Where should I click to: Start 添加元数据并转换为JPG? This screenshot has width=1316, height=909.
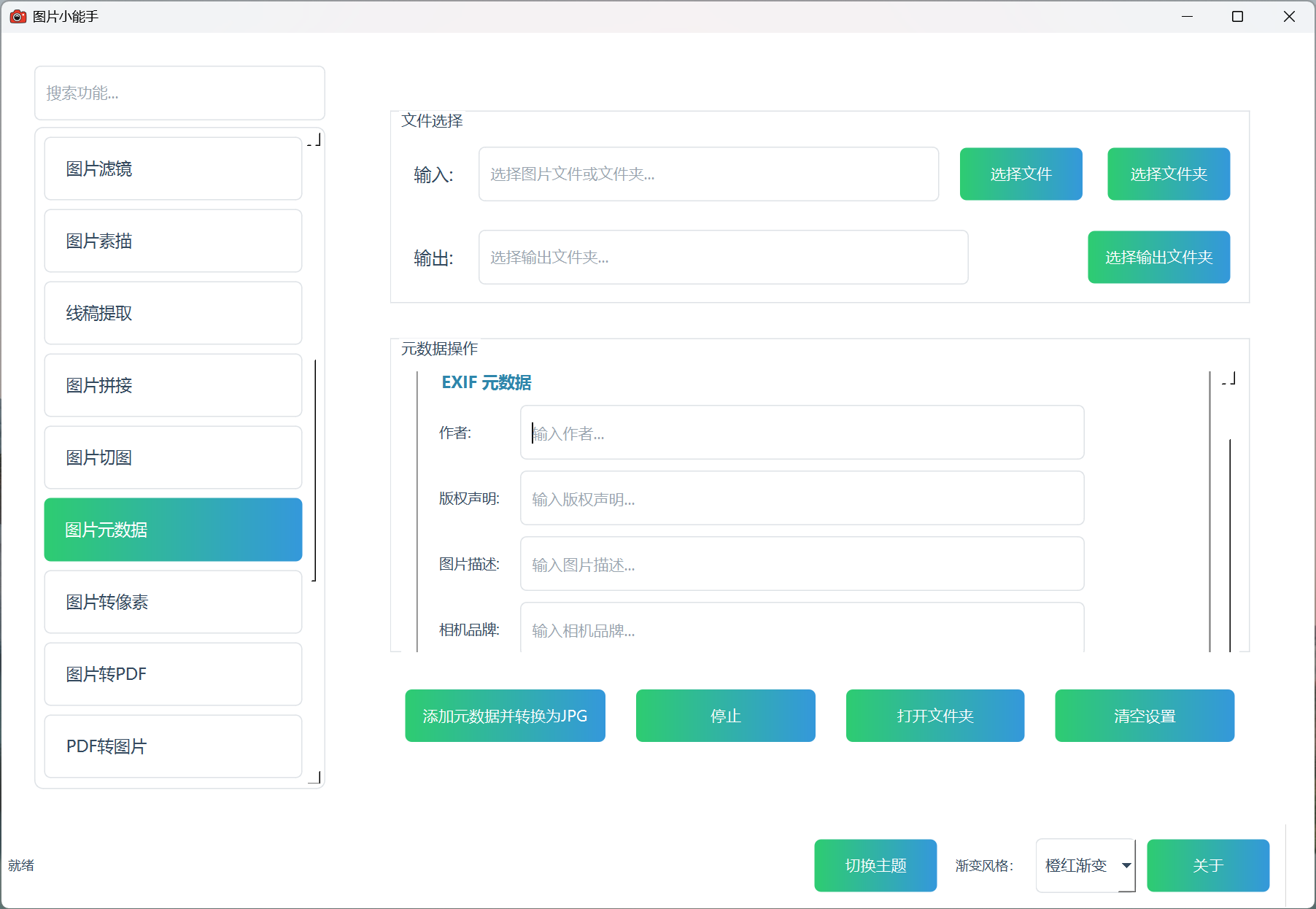(x=505, y=716)
